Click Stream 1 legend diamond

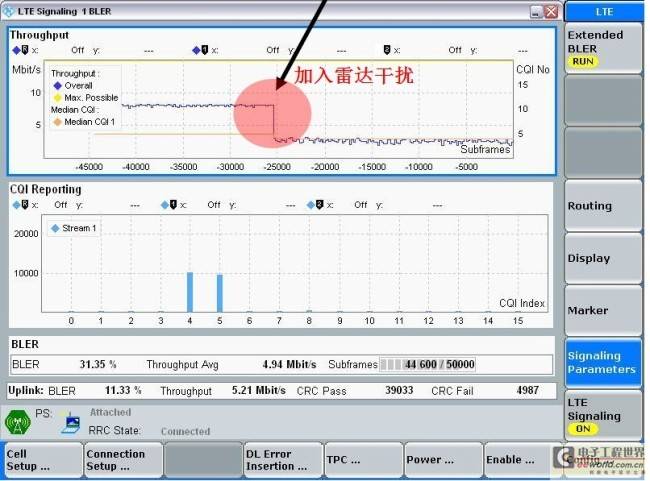coord(55,228)
